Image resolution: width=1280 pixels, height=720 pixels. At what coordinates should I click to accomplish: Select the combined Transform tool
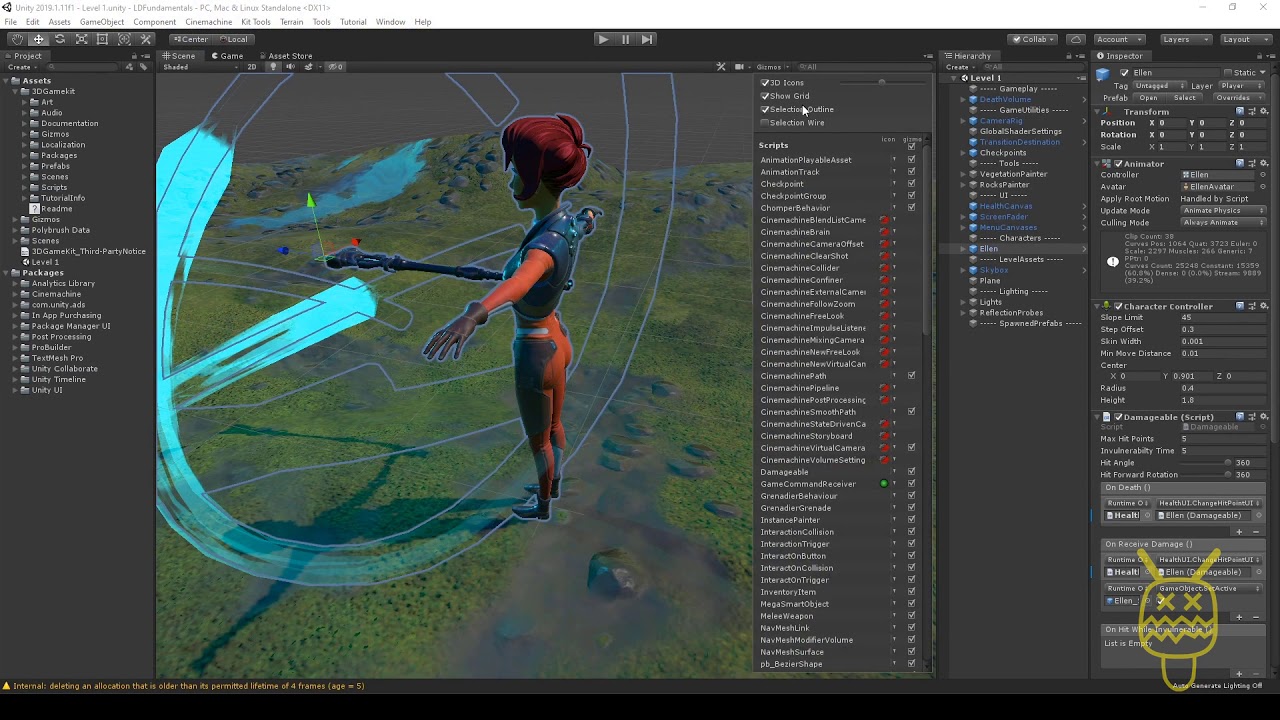click(x=124, y=39)
